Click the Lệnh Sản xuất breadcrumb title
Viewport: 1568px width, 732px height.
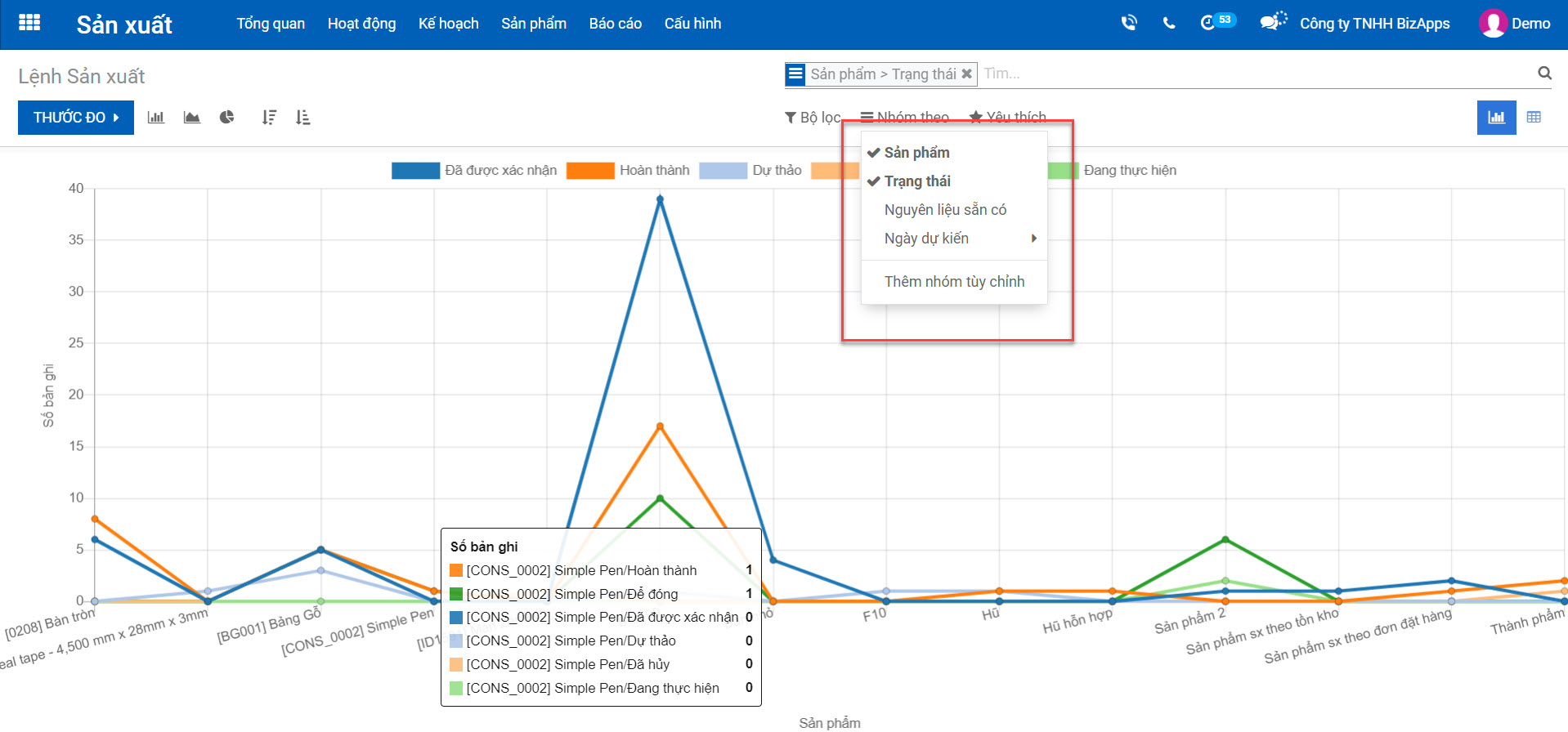(x=82, y=77)
